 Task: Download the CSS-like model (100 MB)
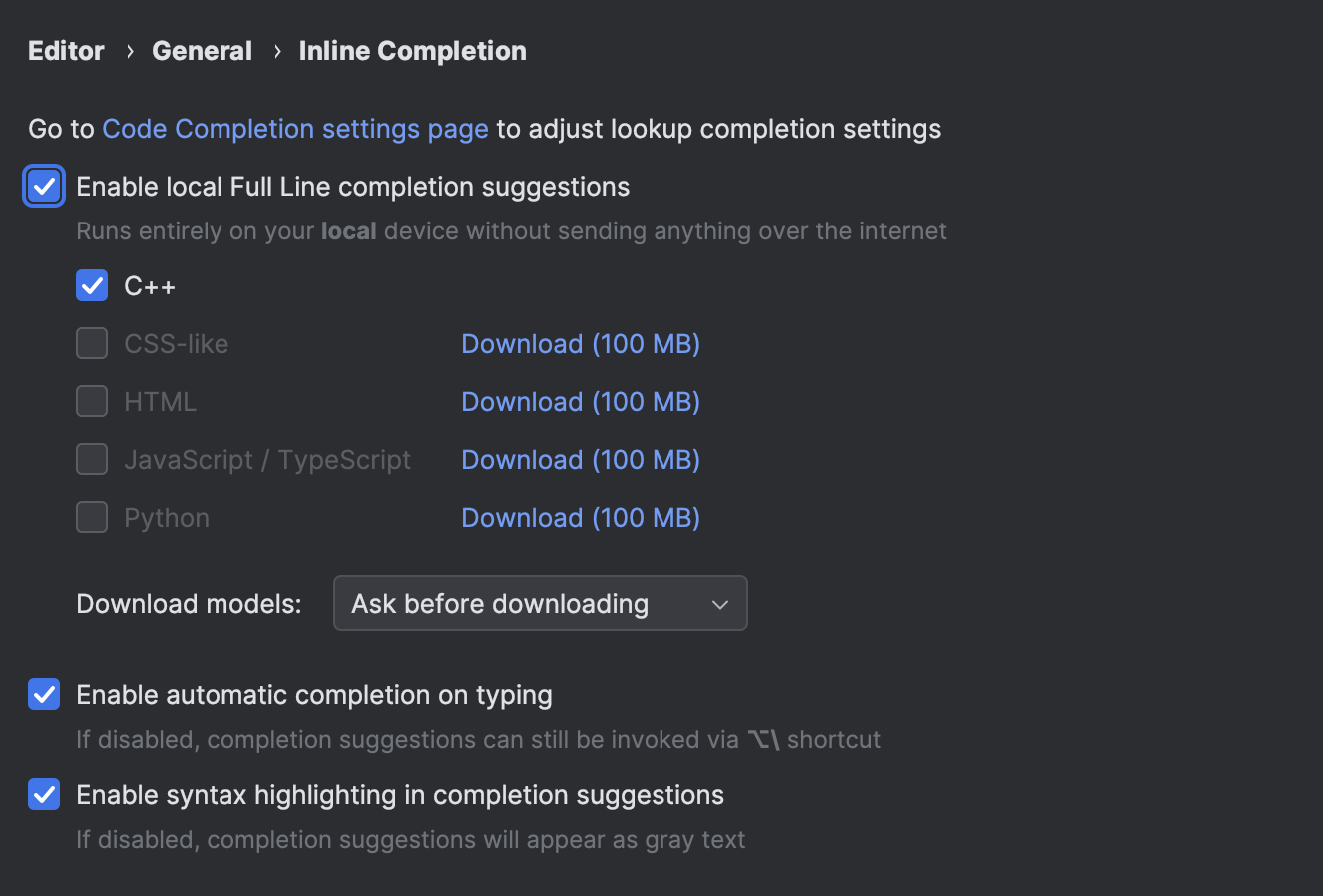pos(580,343)
